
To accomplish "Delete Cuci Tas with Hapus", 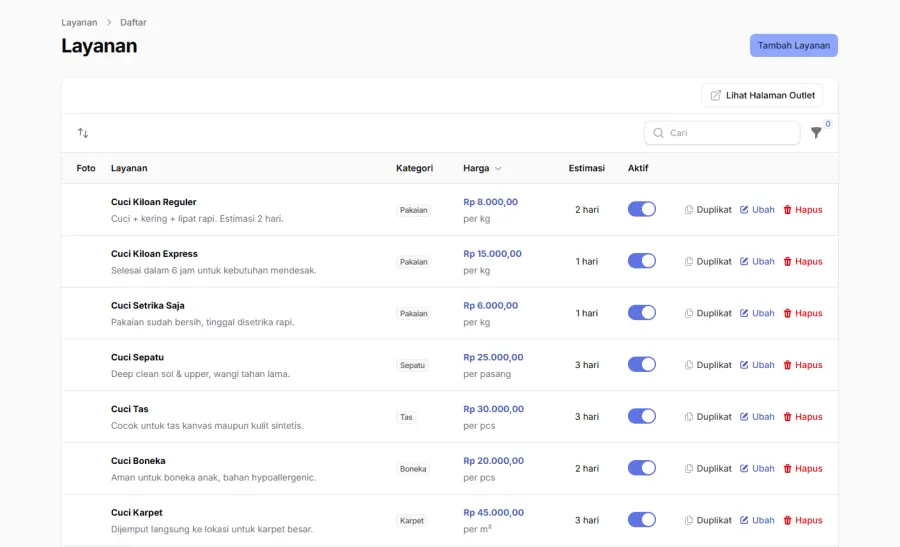I will tap(802, 417).
